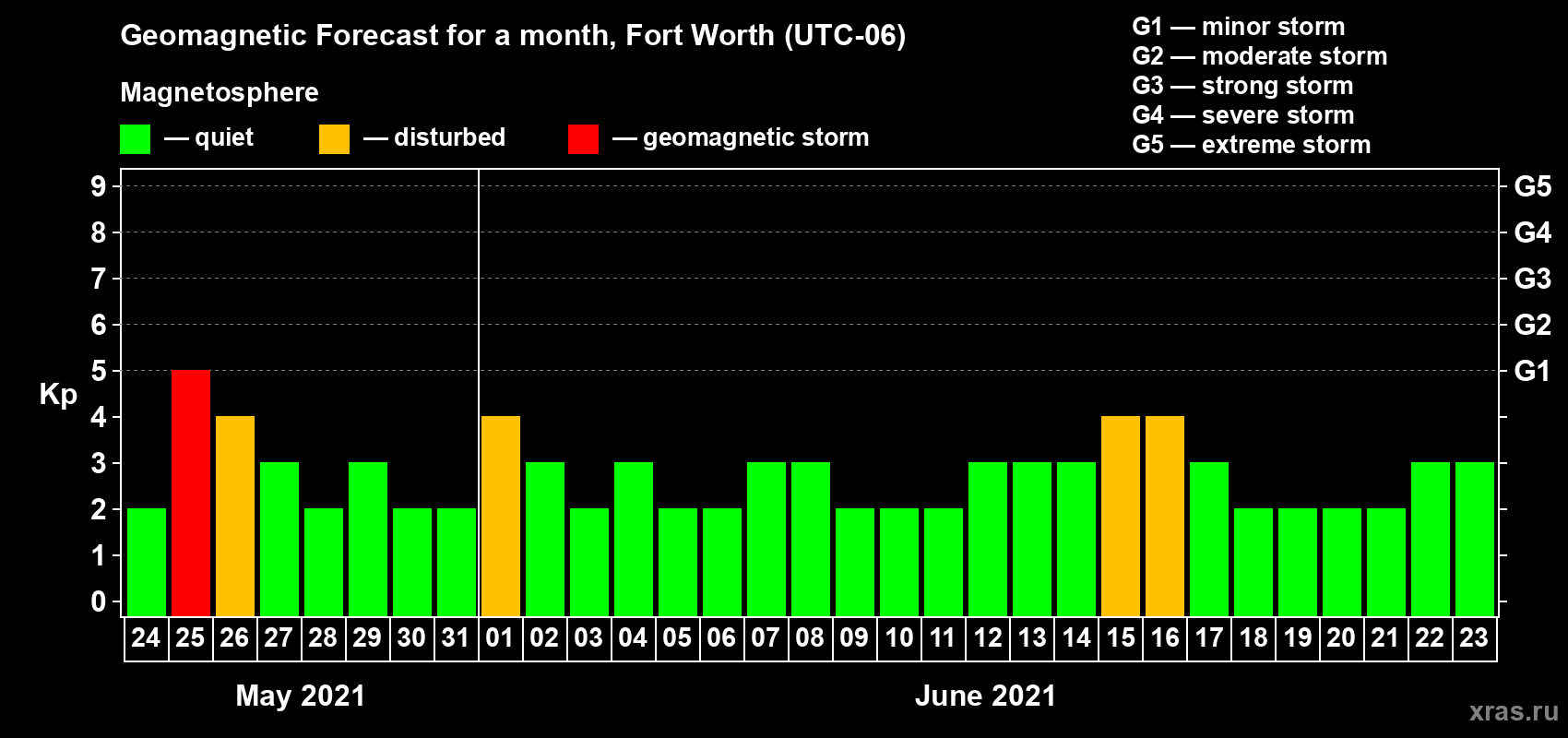Click the June 2021 month label

pos(985,696)
